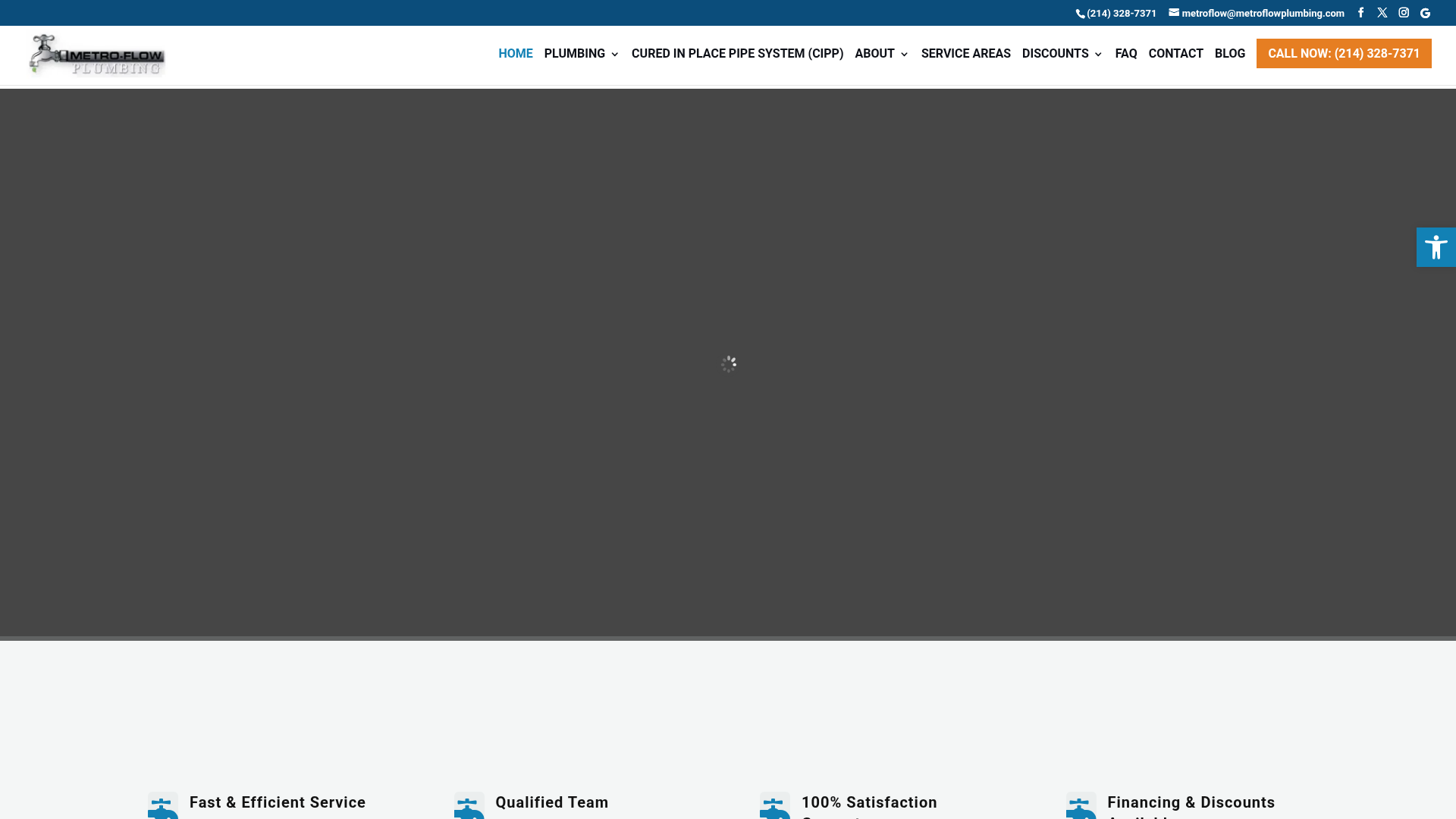Click the Metro-Flow Plumbing logo

click(97, 55)
